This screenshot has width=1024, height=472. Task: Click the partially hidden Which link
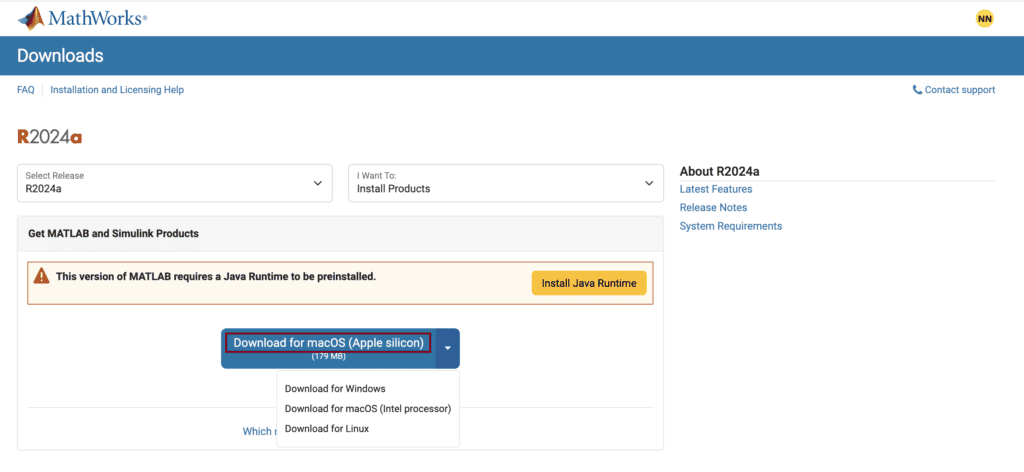click(x=259, y=432)
